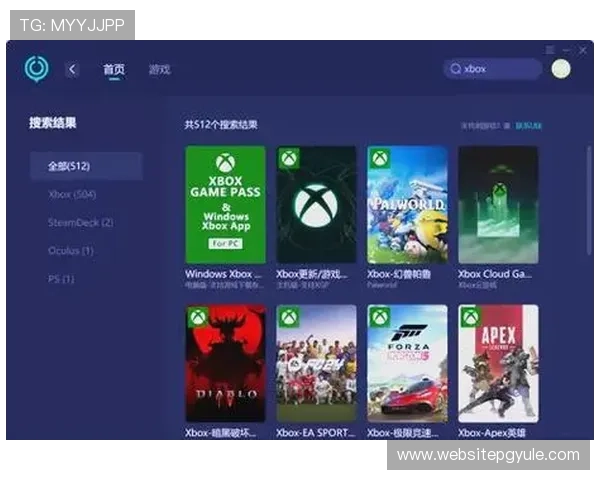Image resolution: width=600 pixels, height=480 pixels.
Task: Click the Xbox badge on Forza cover
Action: (379, 317)
